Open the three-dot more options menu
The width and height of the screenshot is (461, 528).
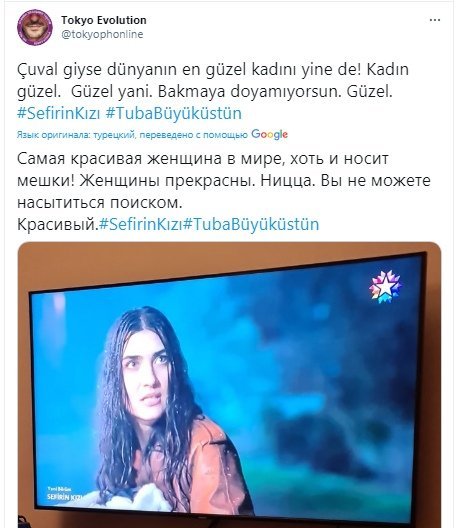pos(435,21)
